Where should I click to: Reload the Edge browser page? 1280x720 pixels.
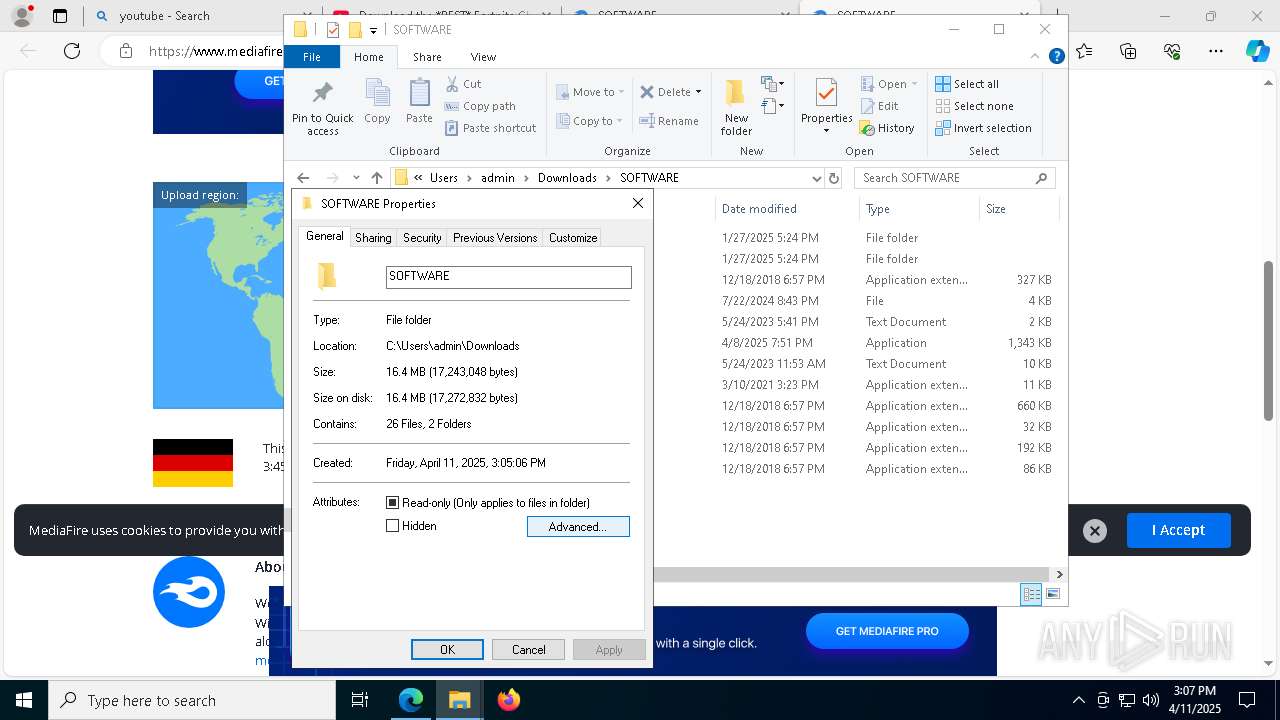tap(72, 51)
